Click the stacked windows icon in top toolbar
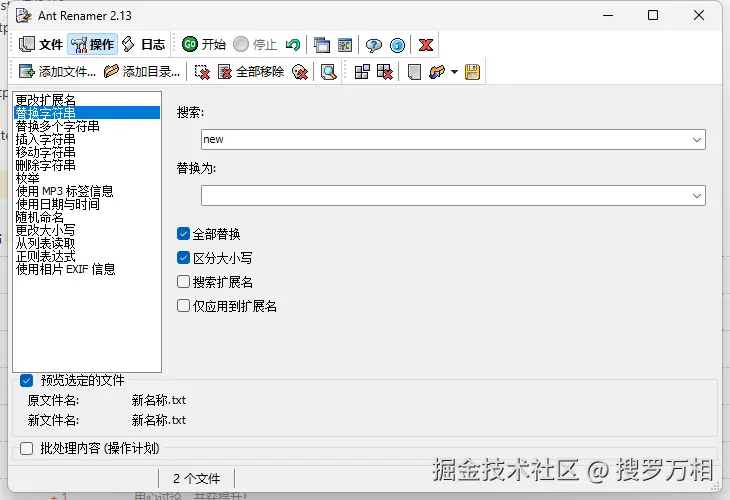The width and height of the screenshot is (730, 500). (321, 45)
